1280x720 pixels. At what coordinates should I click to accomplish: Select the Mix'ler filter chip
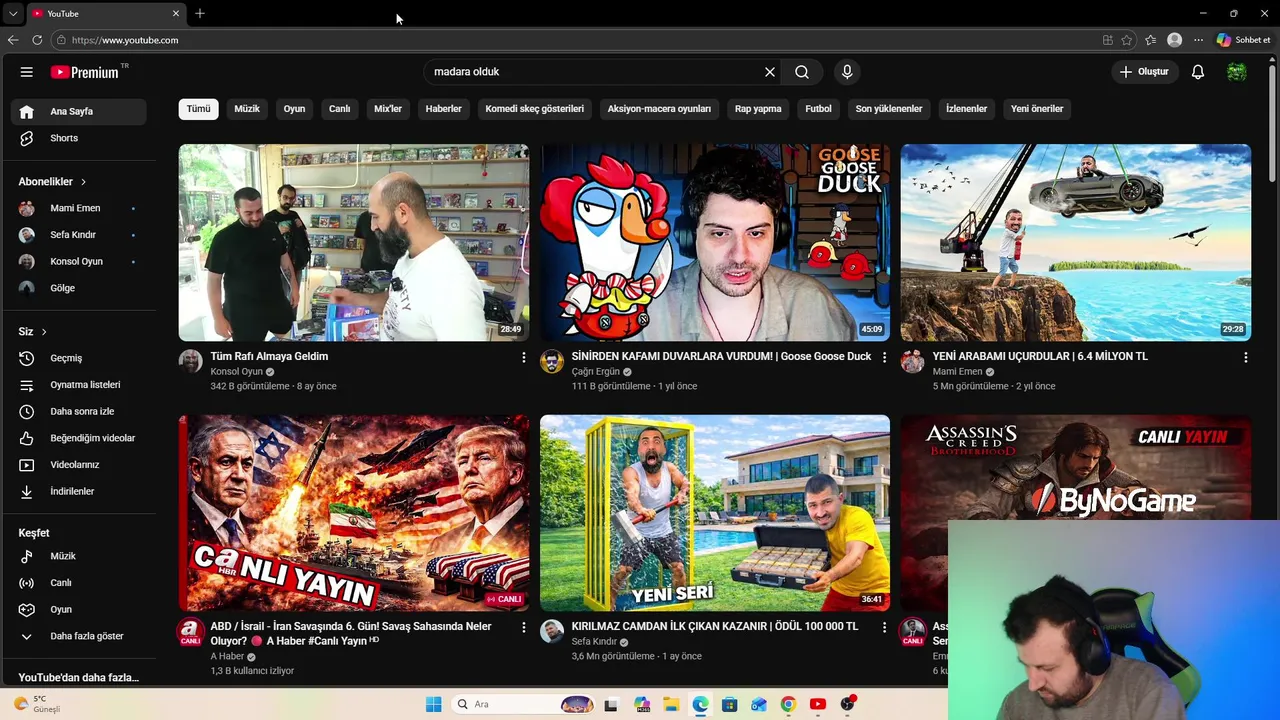pos(388,109)
